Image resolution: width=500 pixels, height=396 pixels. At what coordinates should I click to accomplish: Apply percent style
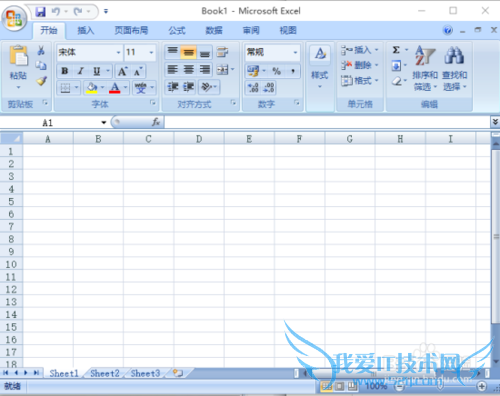point(276,71)
